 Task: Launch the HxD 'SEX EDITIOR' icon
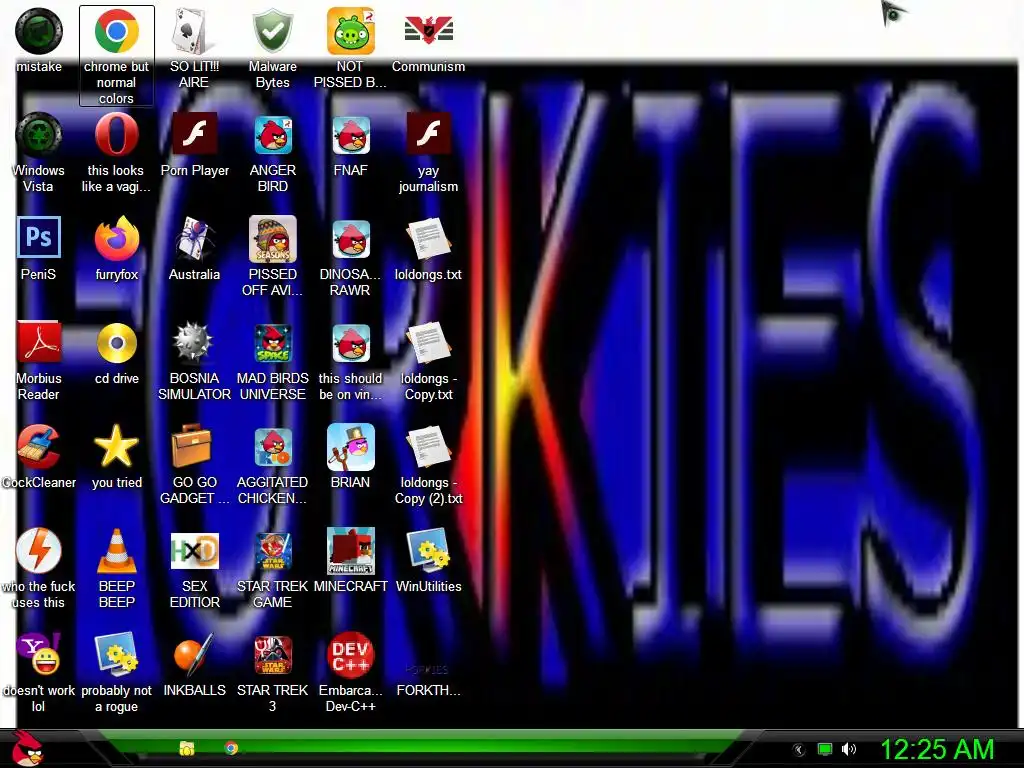[194, 551]
